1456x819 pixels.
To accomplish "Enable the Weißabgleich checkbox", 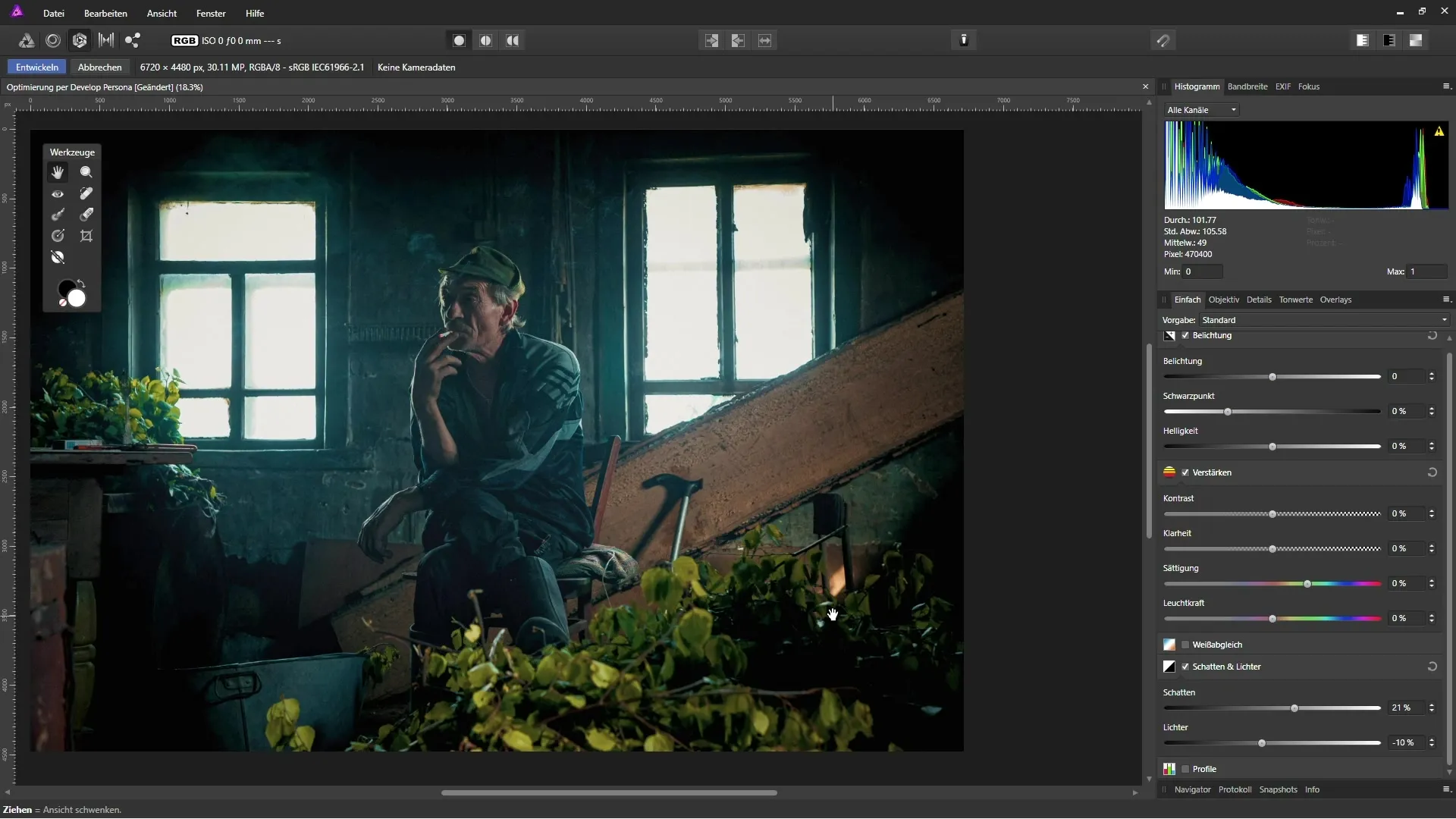I will [x=1185, y=645].
